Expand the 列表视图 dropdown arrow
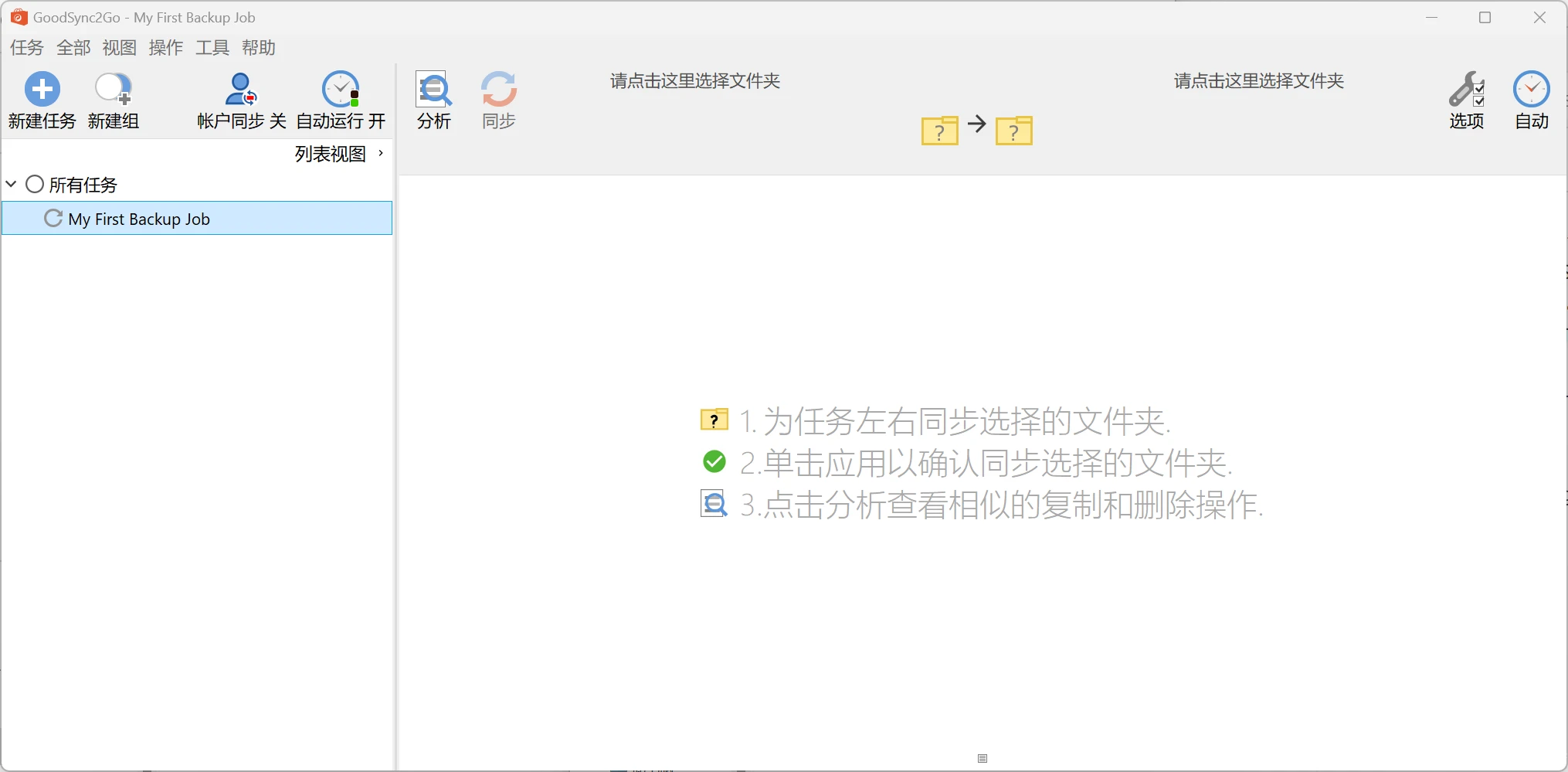Screen dimensions: 1568x772 click(381, 154)
